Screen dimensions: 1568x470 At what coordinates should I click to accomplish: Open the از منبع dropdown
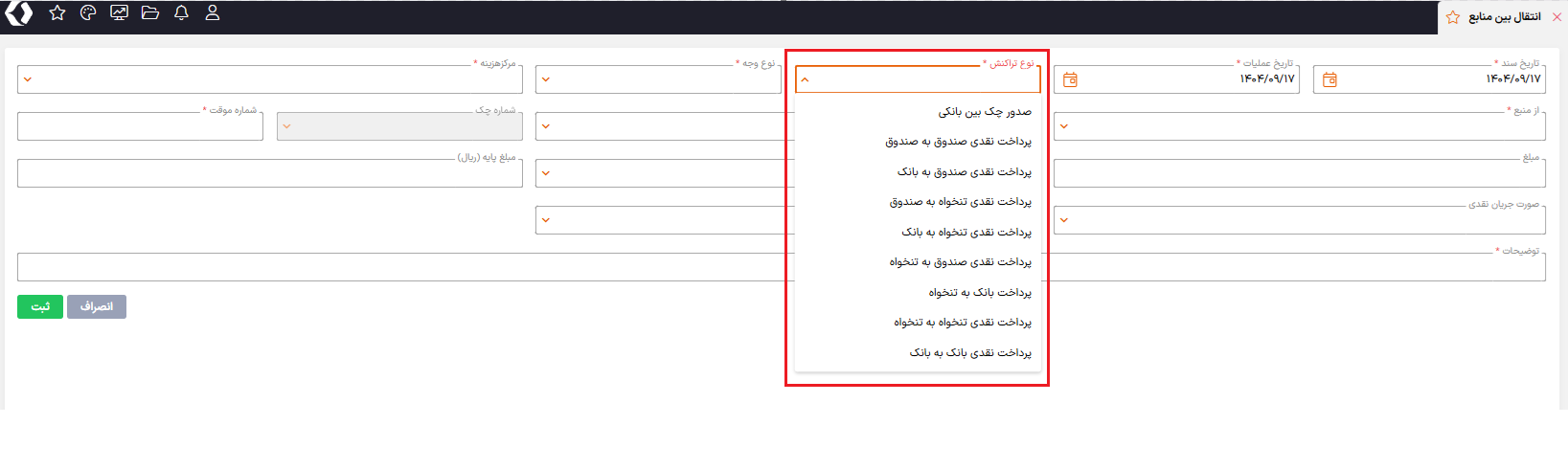[1064, 126]
